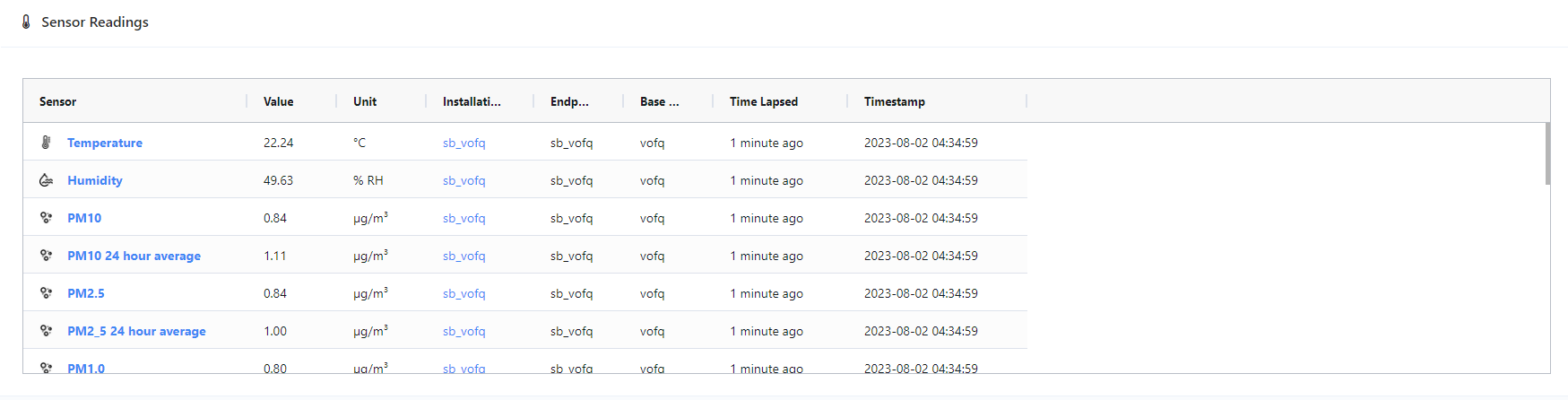Click the thermometer icon beside Sensor Readings title
This screenshot has height=400, width=1568.
(x=26, y=22)
